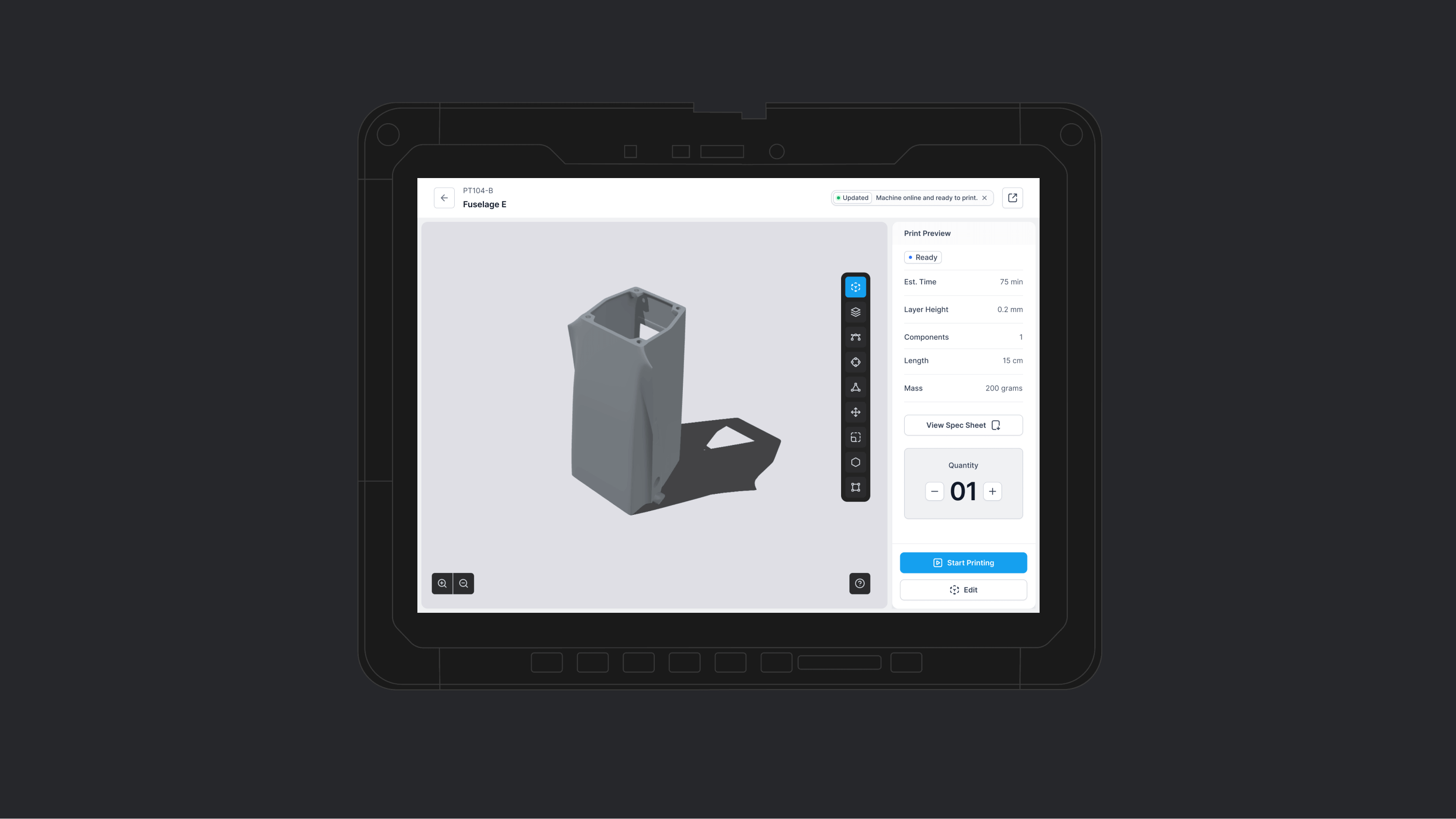Click the Edit button
This screenshot has height=819, width=1456.
963,590
